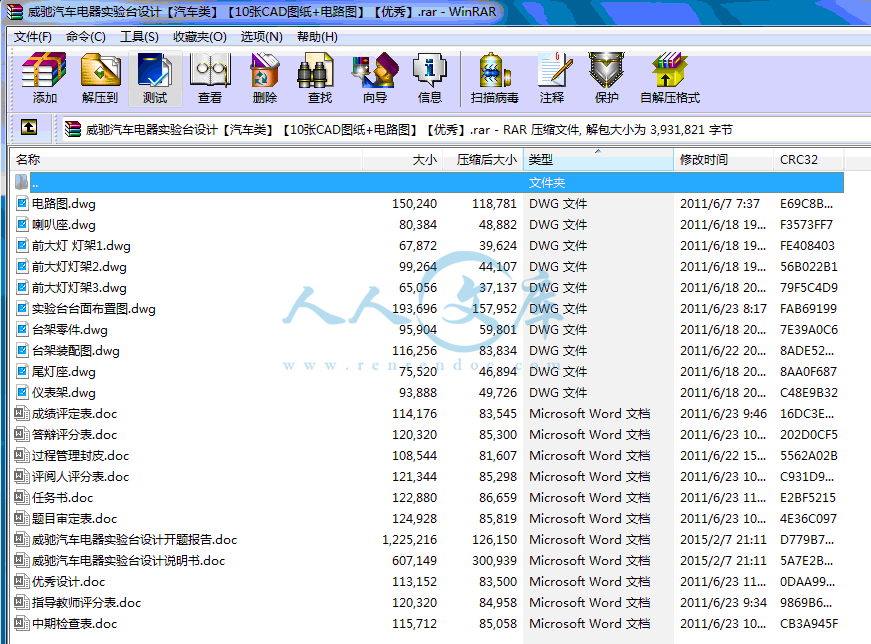The image size is (871, 644).
Task: Select 优秀设计.doc file
Action: 68,582
